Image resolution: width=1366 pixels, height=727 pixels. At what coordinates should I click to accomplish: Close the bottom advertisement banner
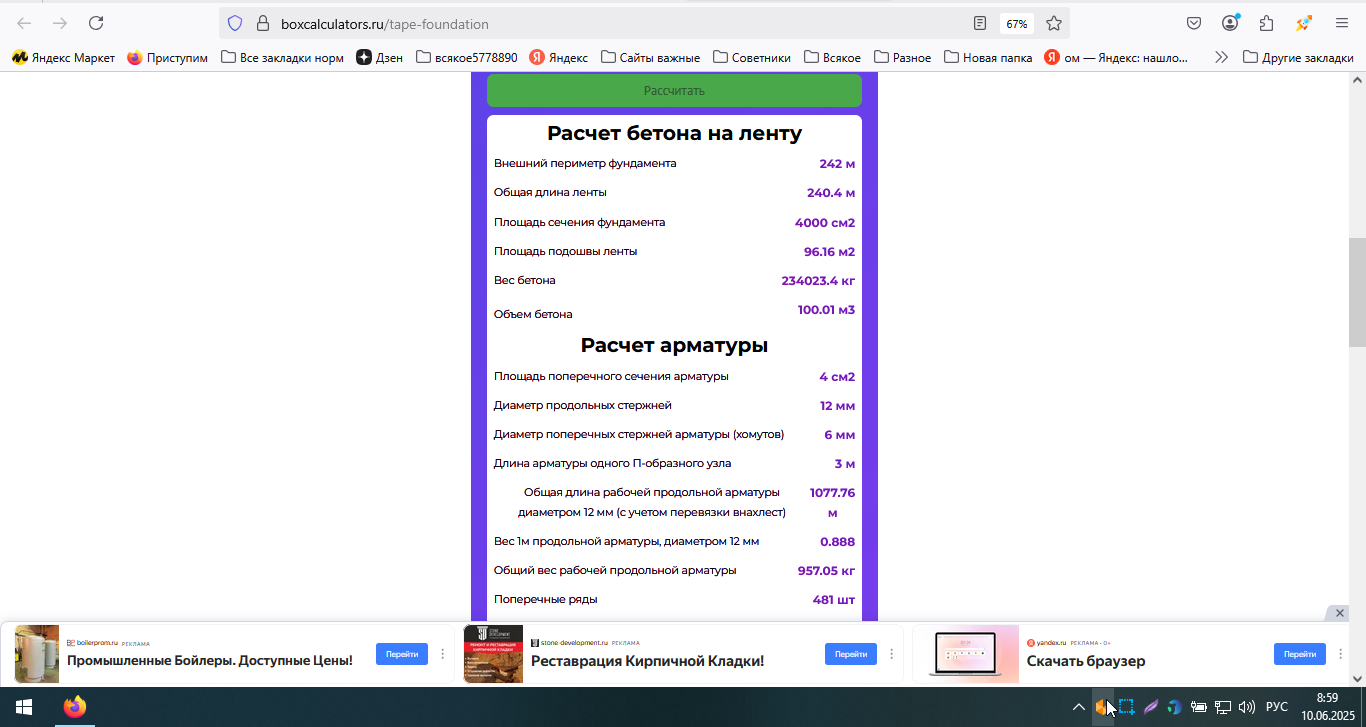tap(1340, 612)
